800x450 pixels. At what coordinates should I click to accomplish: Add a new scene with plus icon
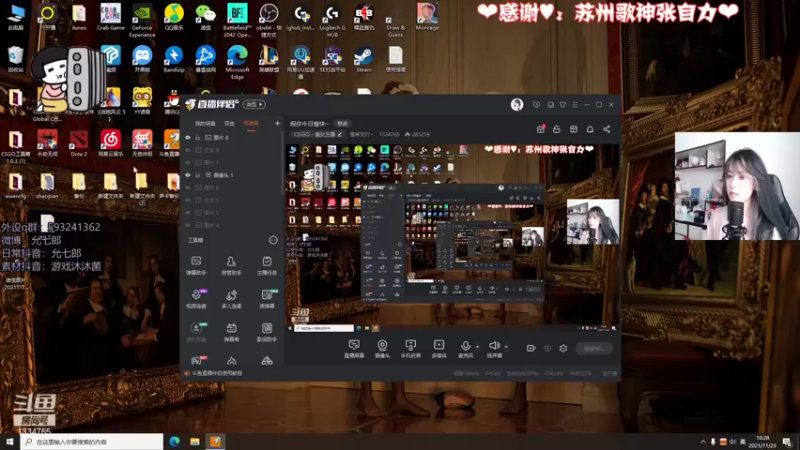277,123
